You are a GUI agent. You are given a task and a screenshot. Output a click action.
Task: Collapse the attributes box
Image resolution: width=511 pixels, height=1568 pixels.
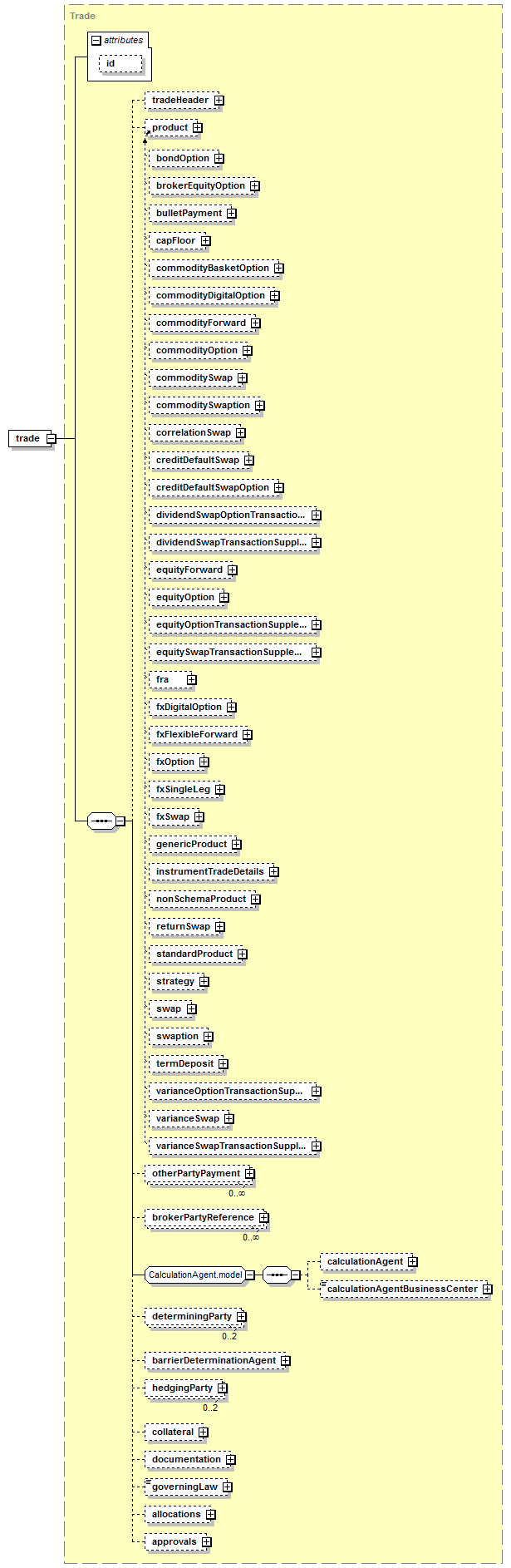pos(96,40)
